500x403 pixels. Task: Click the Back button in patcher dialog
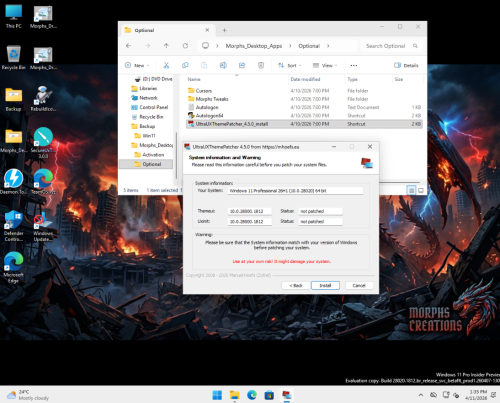click(x=296, y=285)
